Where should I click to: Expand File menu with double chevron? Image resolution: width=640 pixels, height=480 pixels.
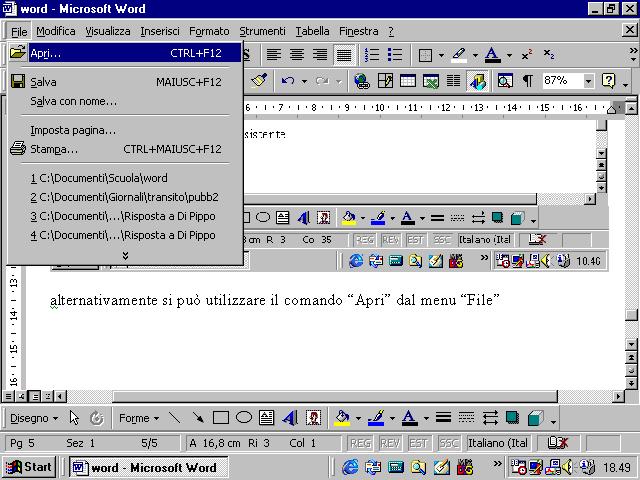point(125,256)
